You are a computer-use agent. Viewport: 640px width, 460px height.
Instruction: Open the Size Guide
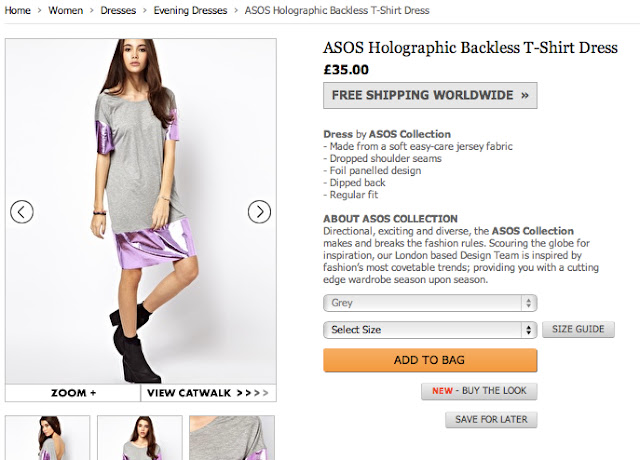point(578,329)
